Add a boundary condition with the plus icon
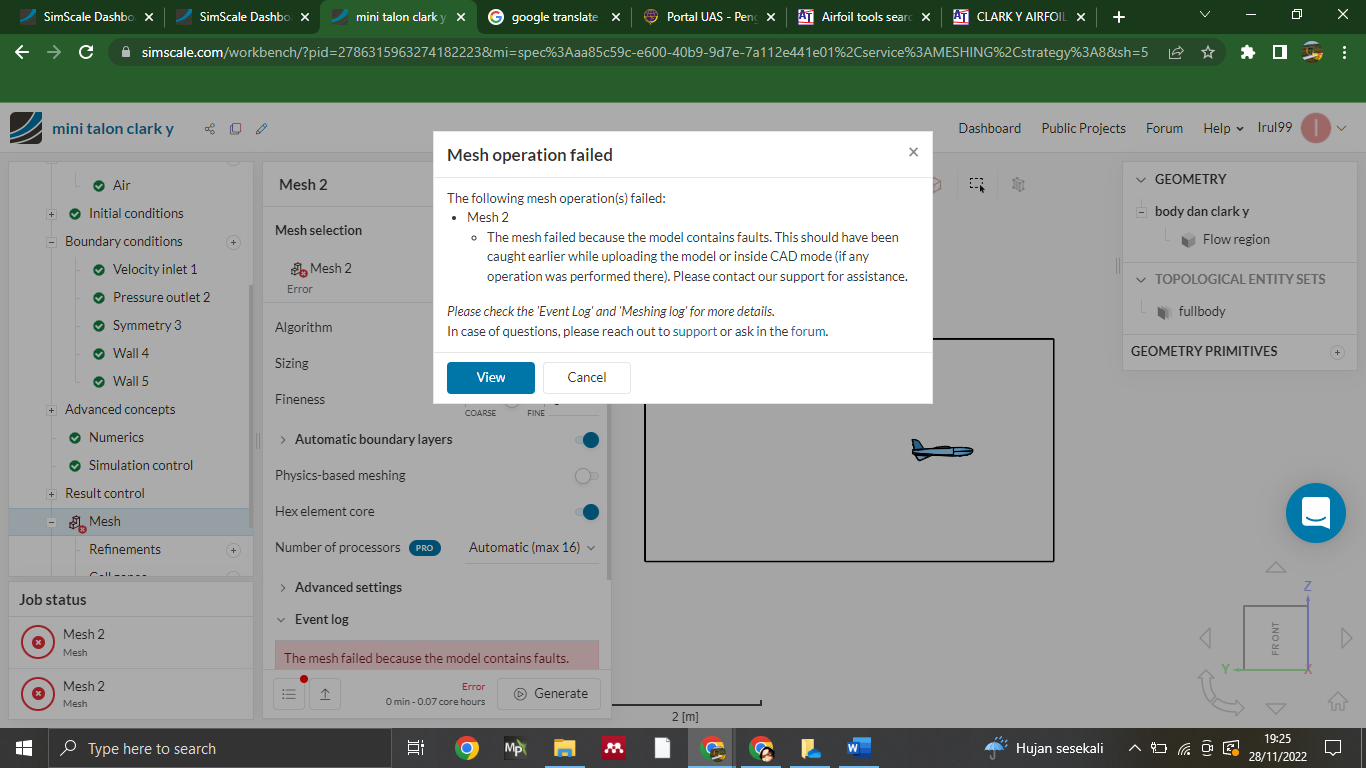Image resolution: width=1366 pixels, height=768 pixels. [x=233, y=242]
